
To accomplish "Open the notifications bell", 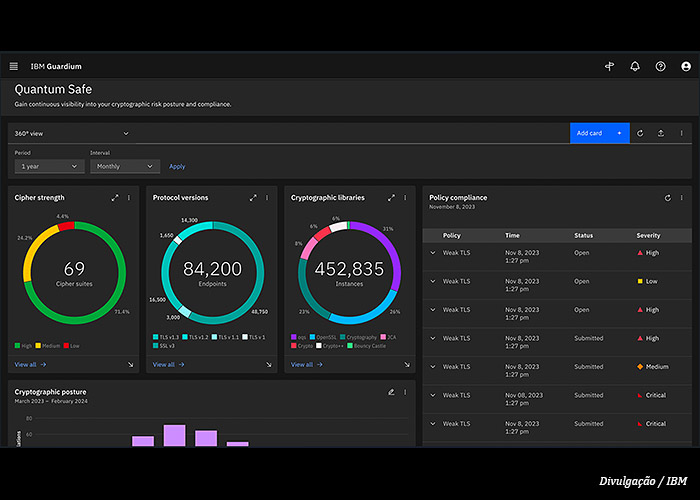I will [635, 67].
